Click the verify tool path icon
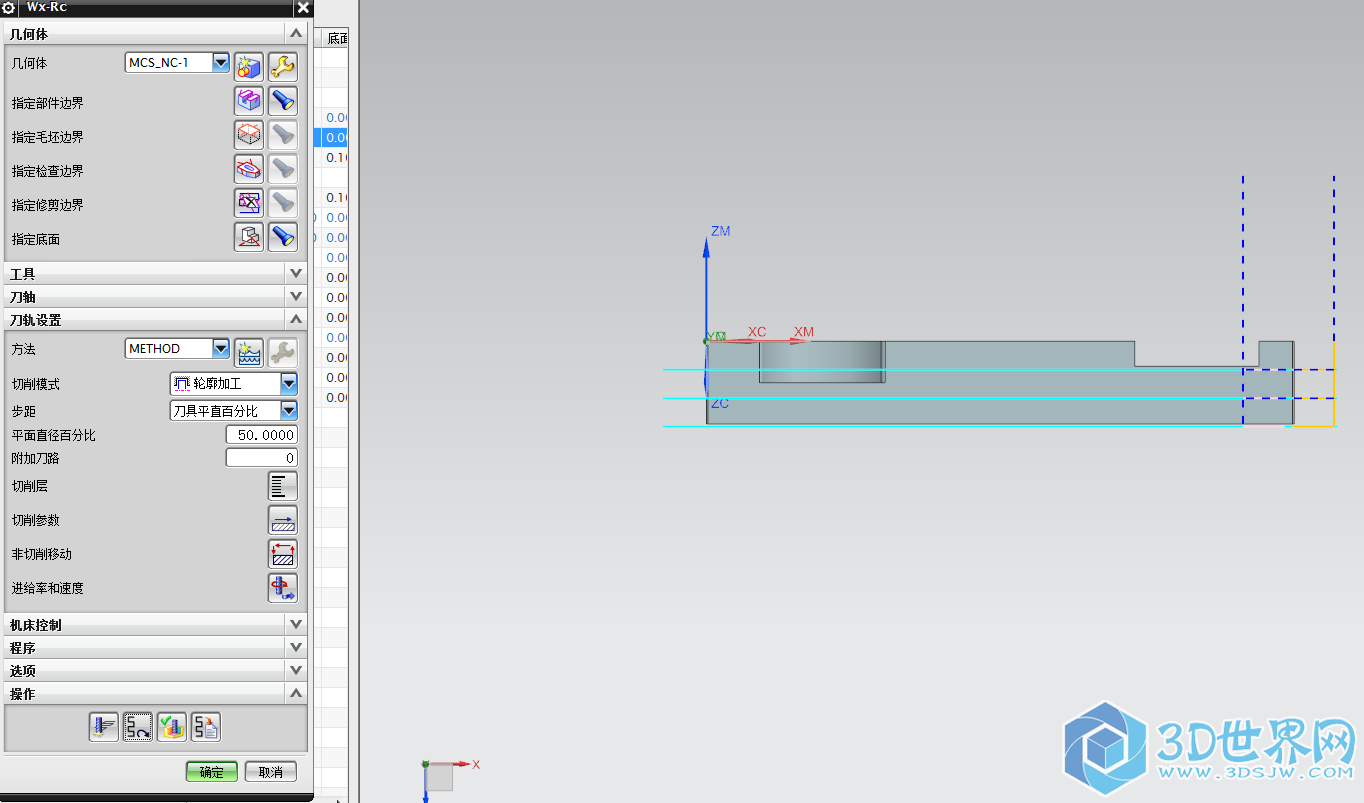The height and width of the screenshot is (803, 1364). 172,727
